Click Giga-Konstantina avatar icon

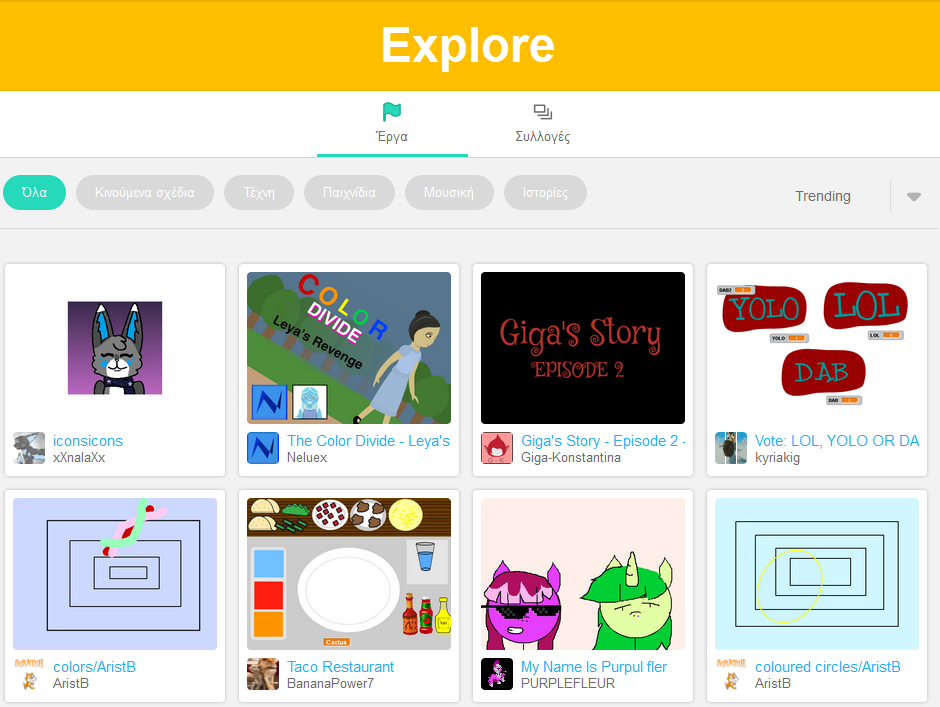(496, 448)
